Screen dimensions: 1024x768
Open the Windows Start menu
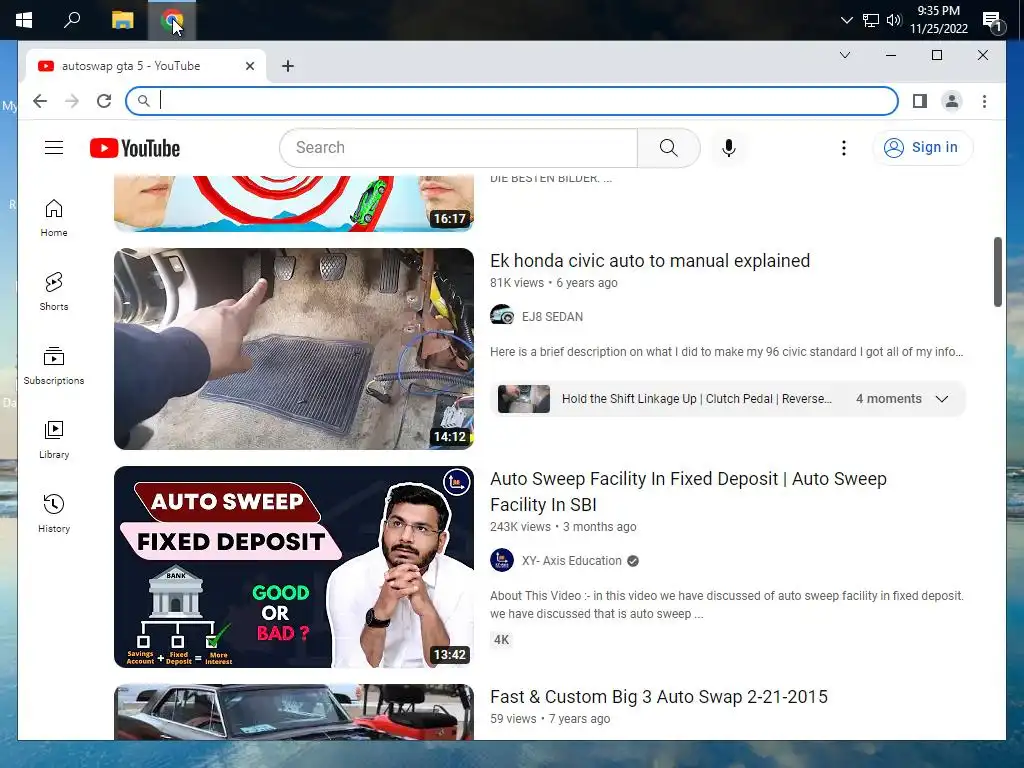click(x=24, y=20)
